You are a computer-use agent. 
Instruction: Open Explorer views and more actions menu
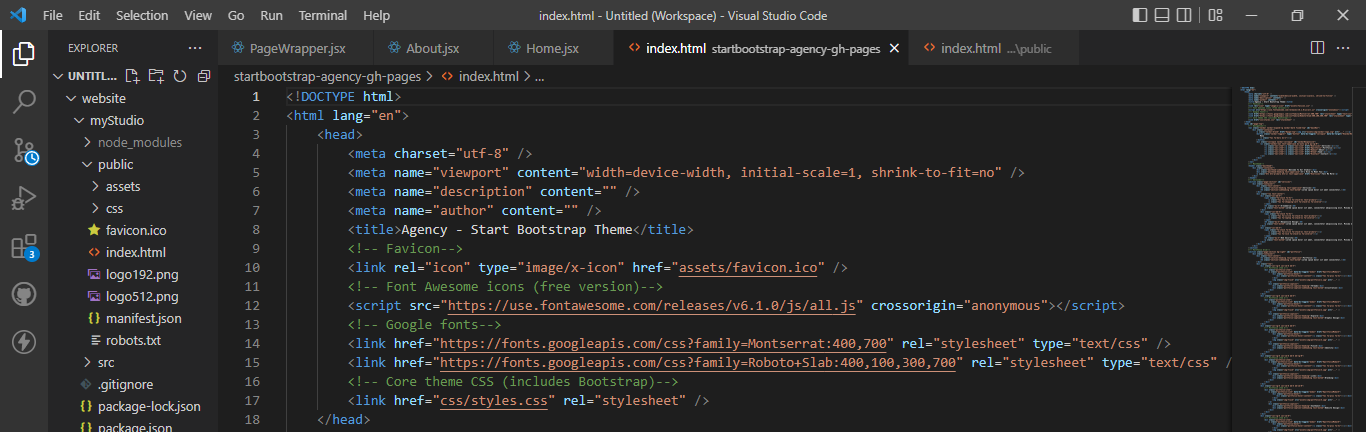[194, 48]
